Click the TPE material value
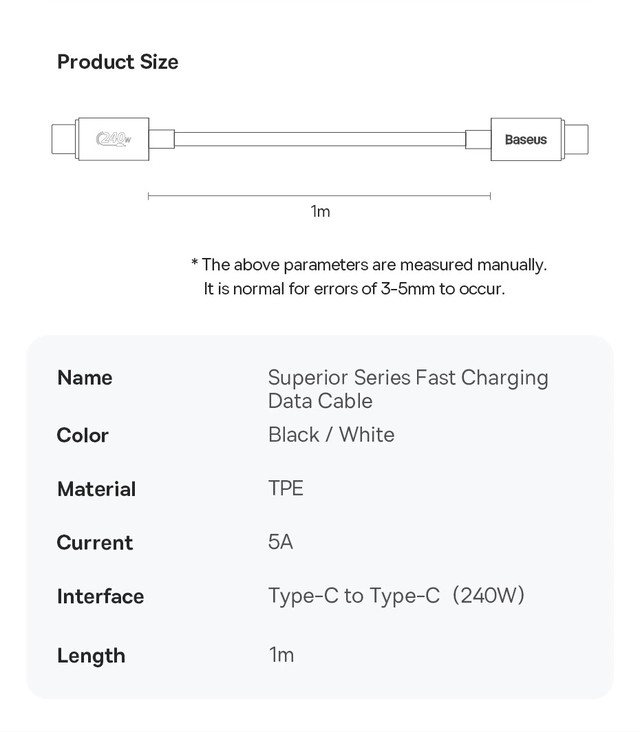The width and height of the screenshot is (640, 732). click(286, 488)
